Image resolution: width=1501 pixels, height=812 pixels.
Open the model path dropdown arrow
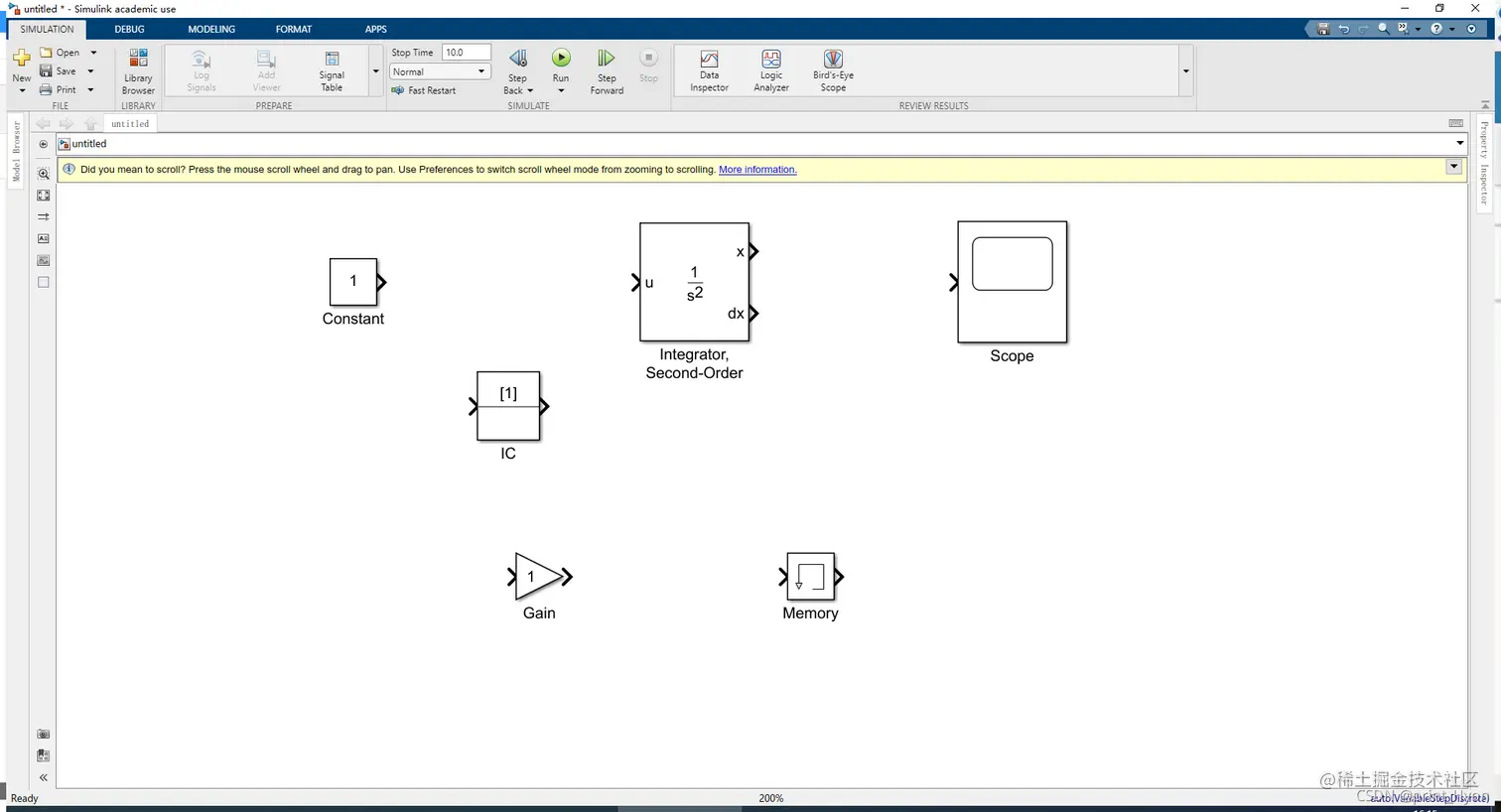pyautogui.click(x=1459, y=144)
